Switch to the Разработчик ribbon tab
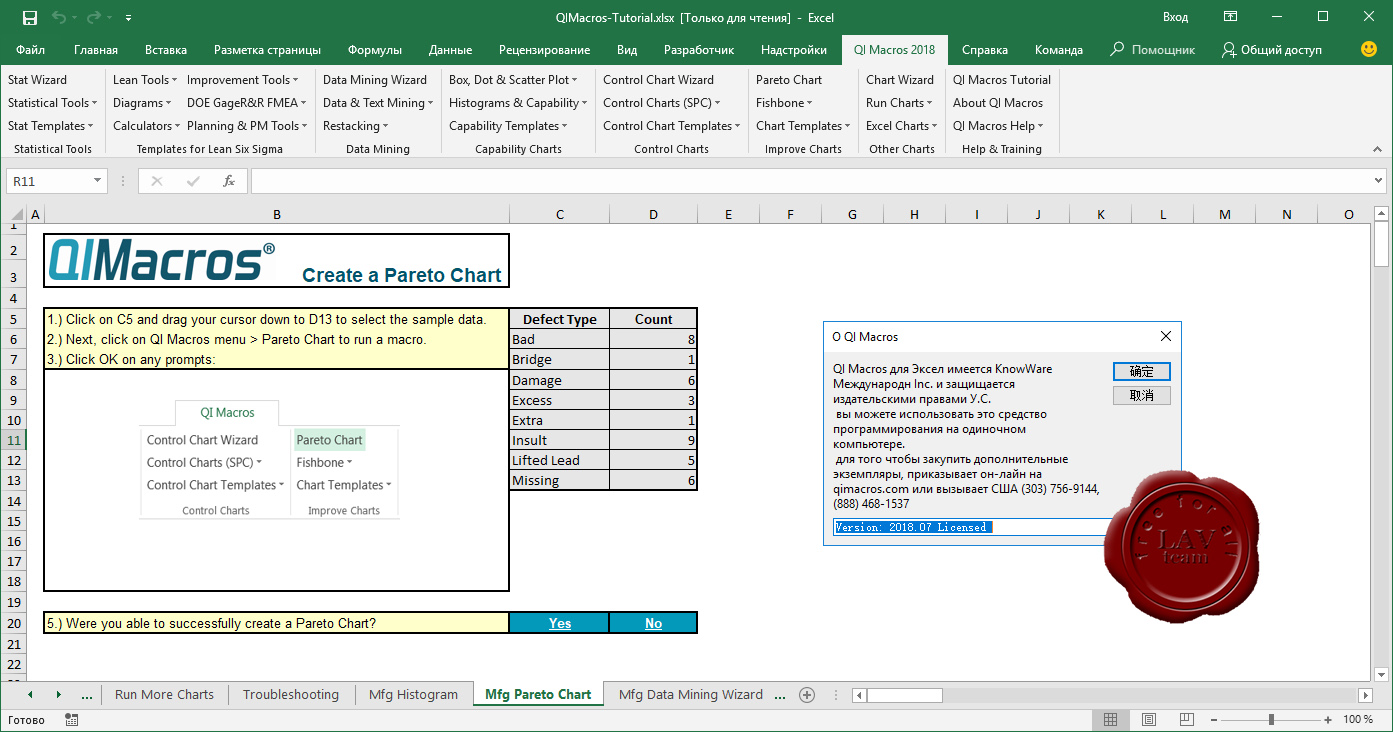 (x=699, y=50)
